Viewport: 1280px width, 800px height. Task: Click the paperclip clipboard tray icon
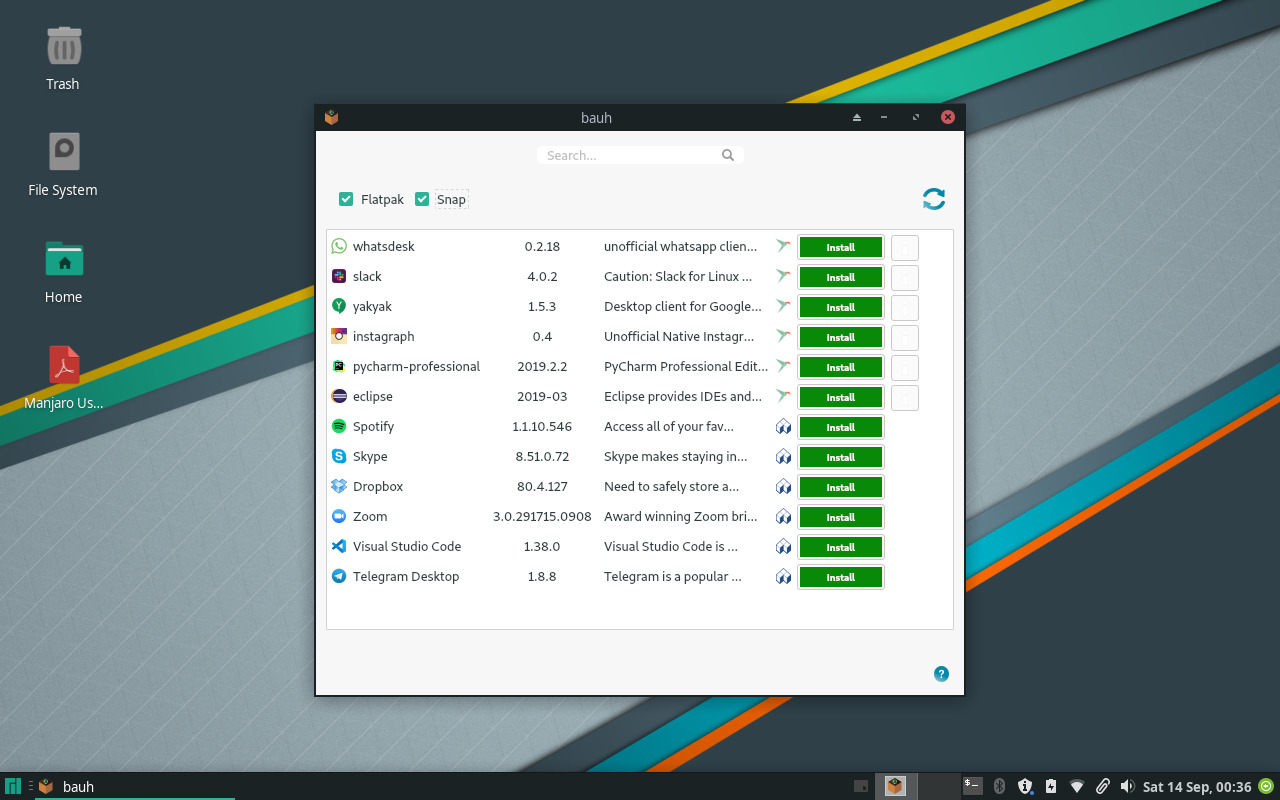pyautogui.click(x=1102, y=786)
